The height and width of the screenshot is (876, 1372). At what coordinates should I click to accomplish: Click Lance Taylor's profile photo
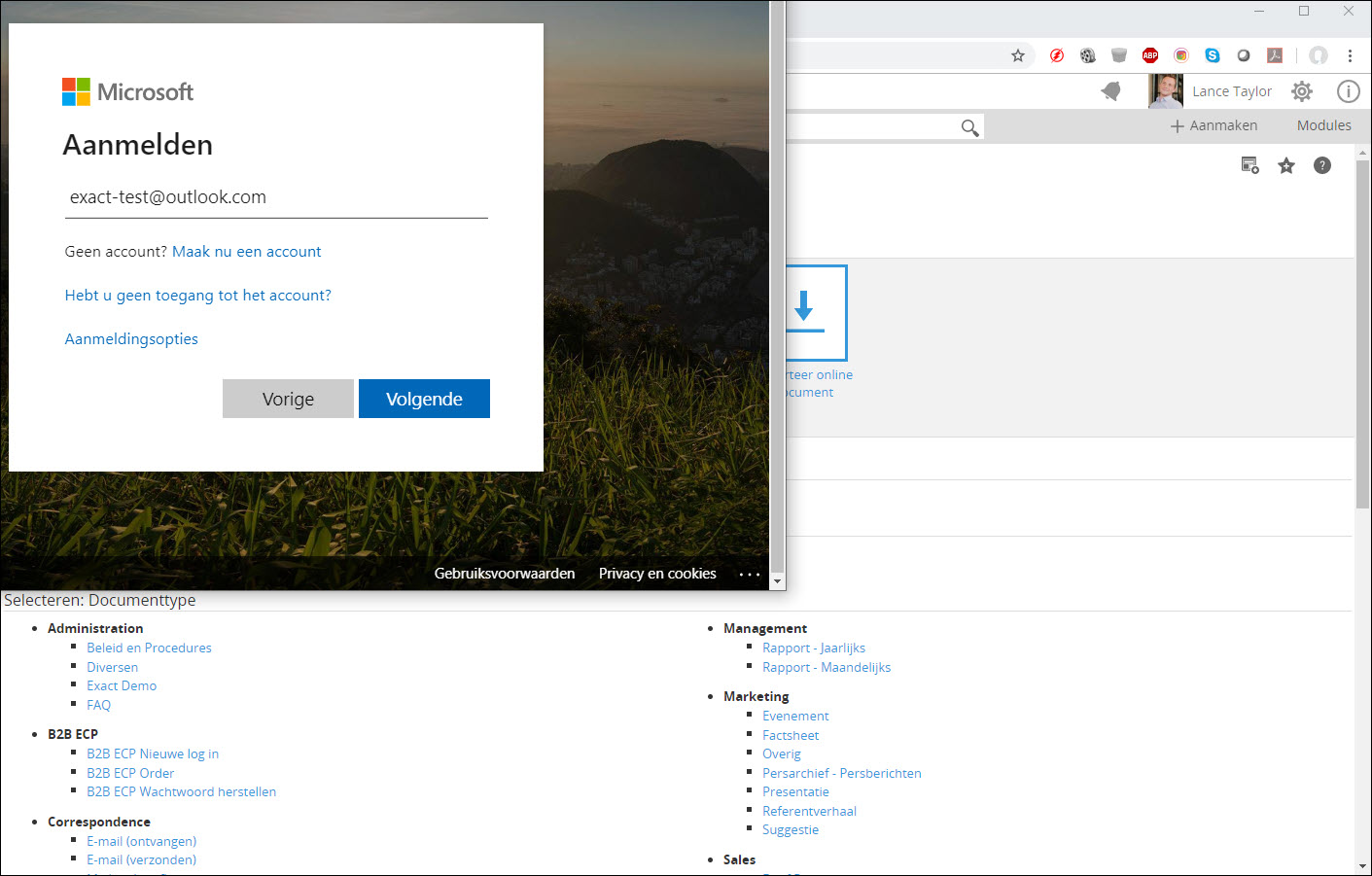[x=1166, y=91]
